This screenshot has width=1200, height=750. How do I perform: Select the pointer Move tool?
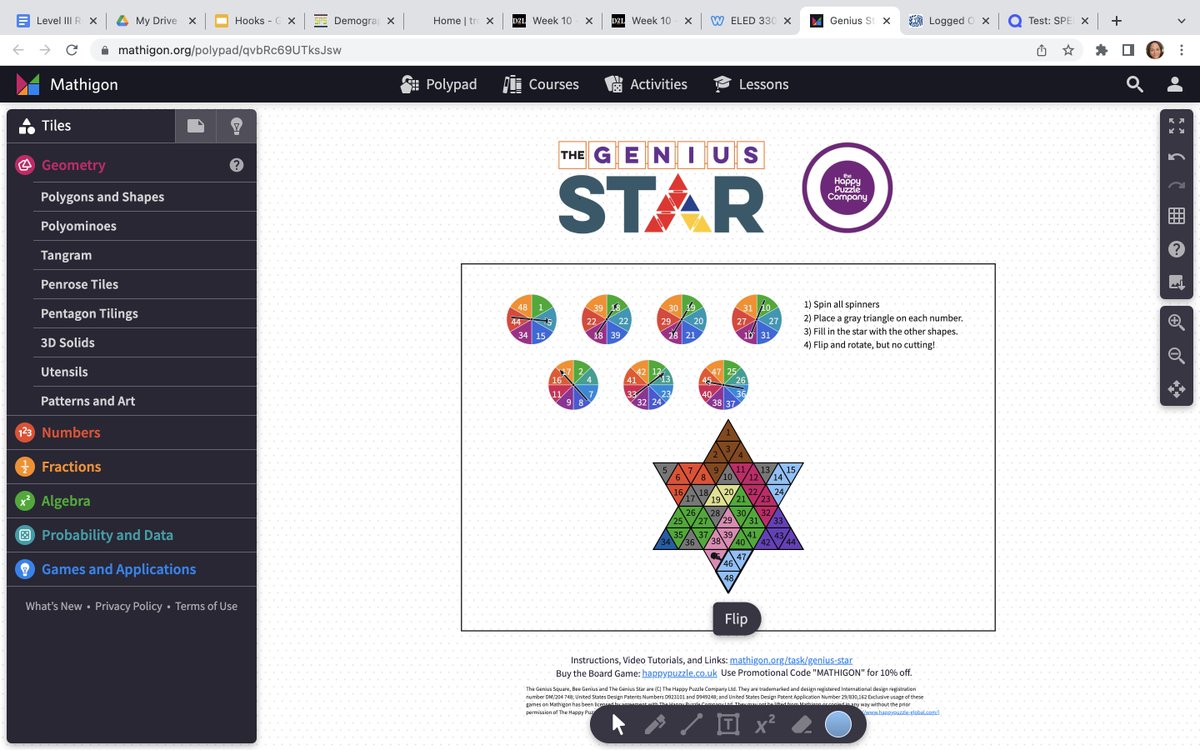pyautogui.click(x=619, y=724)
